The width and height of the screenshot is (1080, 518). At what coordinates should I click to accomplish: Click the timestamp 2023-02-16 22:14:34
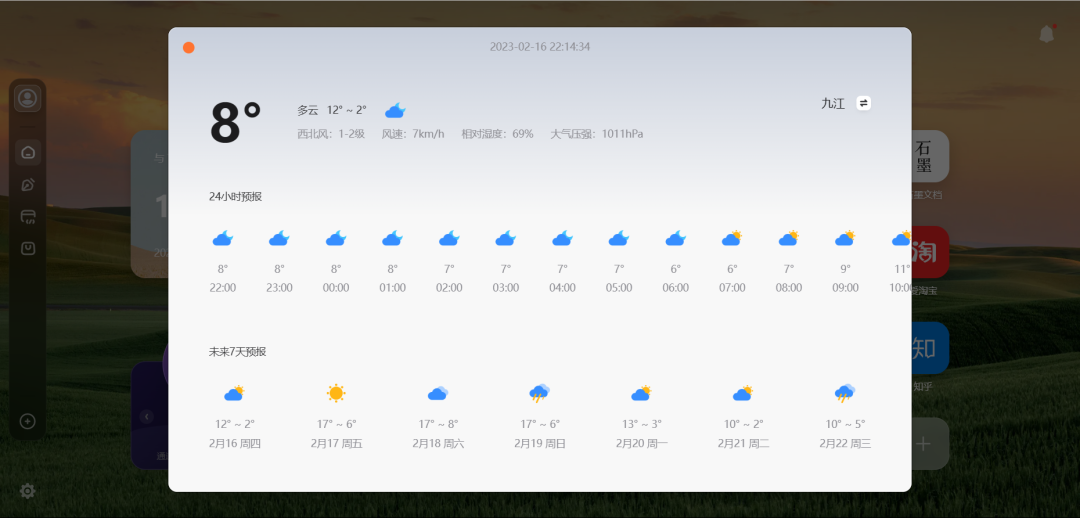(x=539, y=47)
